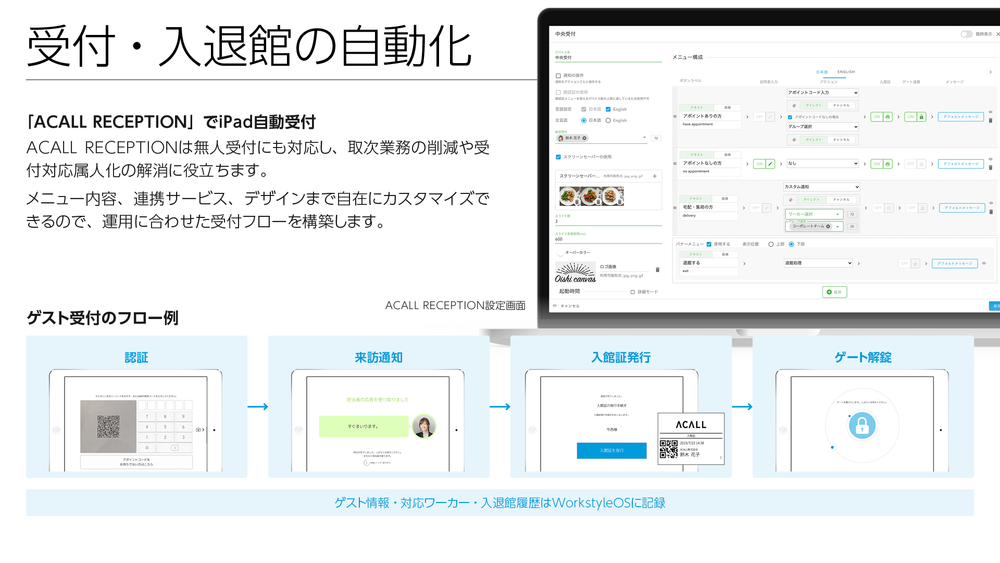Toggle visibility eye of アポイントなしの方 row
The image size is (1000, 563).
[x=990, y=159]
